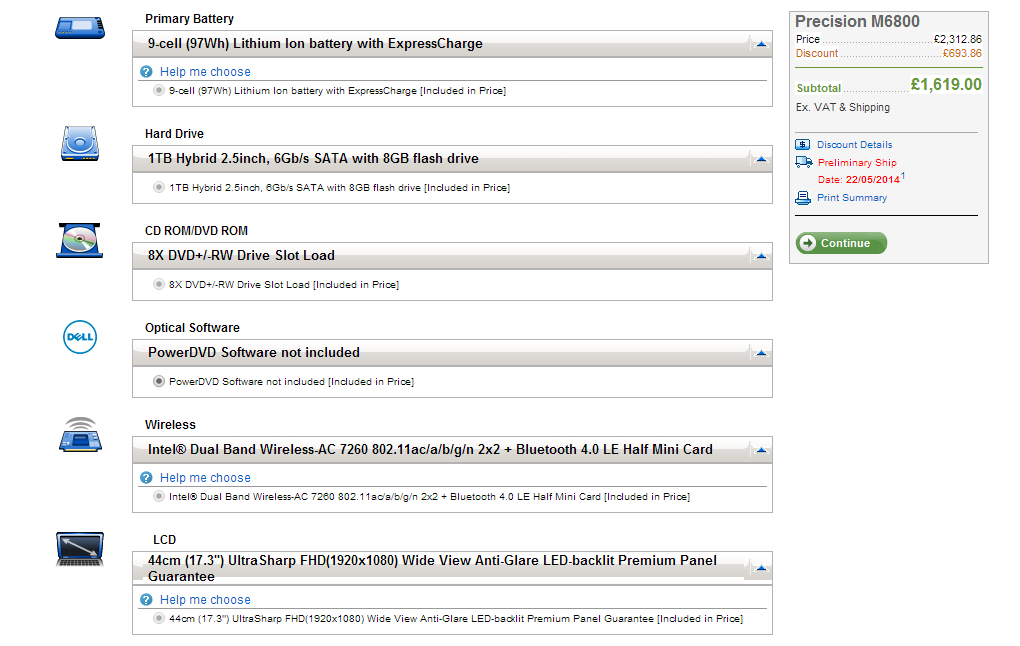Click the Subtotal £1,619.00 amount
The width and height of the screenshot is (1020, 646).
[946, 85]
